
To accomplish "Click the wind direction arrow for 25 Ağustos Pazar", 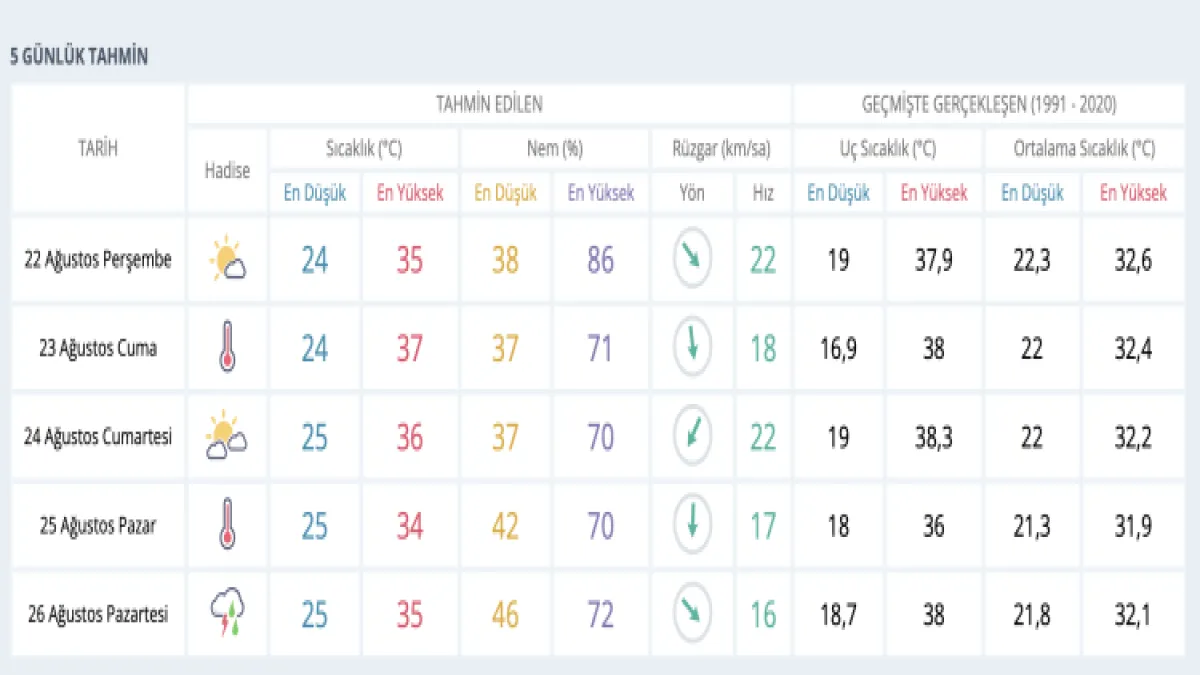I will point(691,525).
